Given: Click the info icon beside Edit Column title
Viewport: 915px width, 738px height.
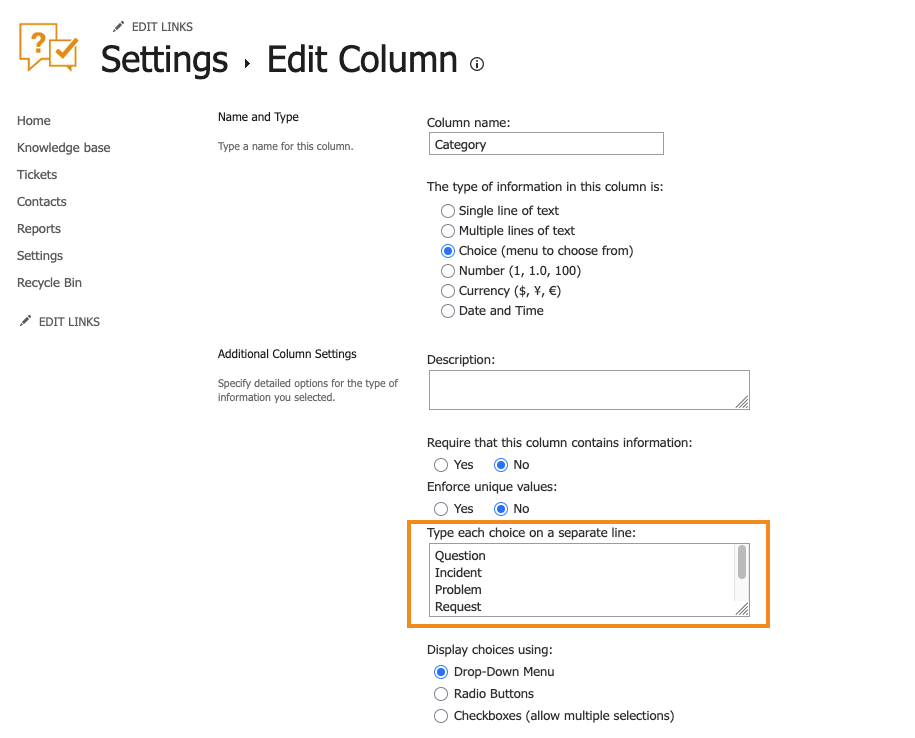Looking at the screenshot, I should (x=477, y=64).
